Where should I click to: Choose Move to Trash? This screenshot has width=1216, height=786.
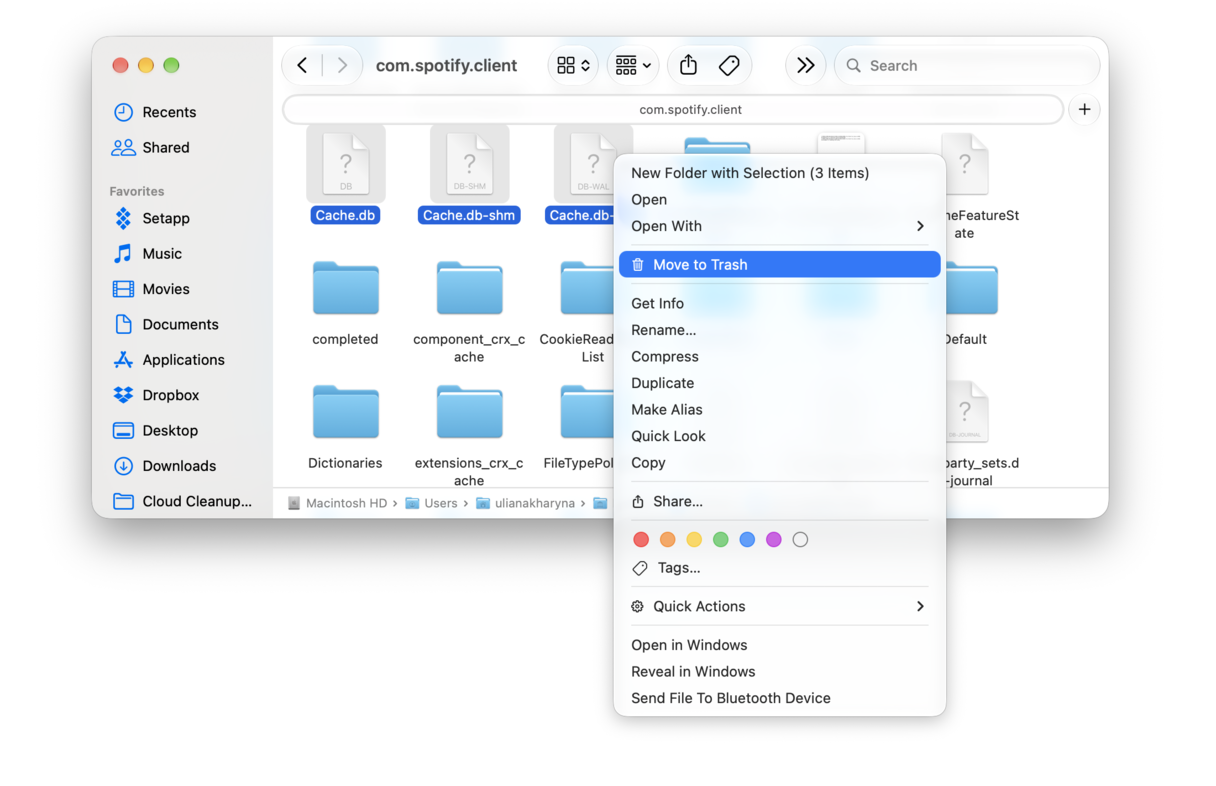click(x=780, y=264)
